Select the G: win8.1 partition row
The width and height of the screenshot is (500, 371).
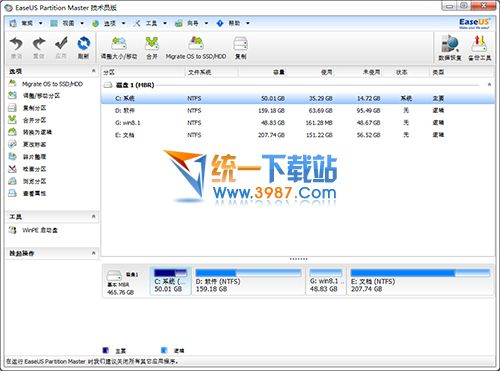point(298,123)
